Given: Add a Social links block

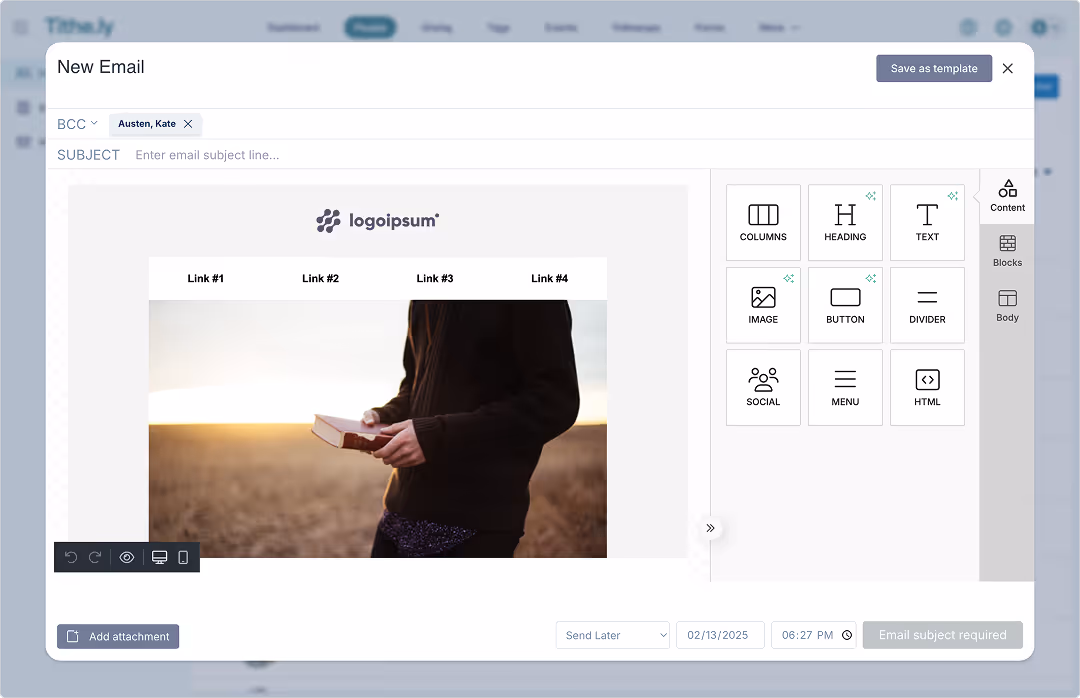Looking at the screenshot, I should tap(763, 387).
